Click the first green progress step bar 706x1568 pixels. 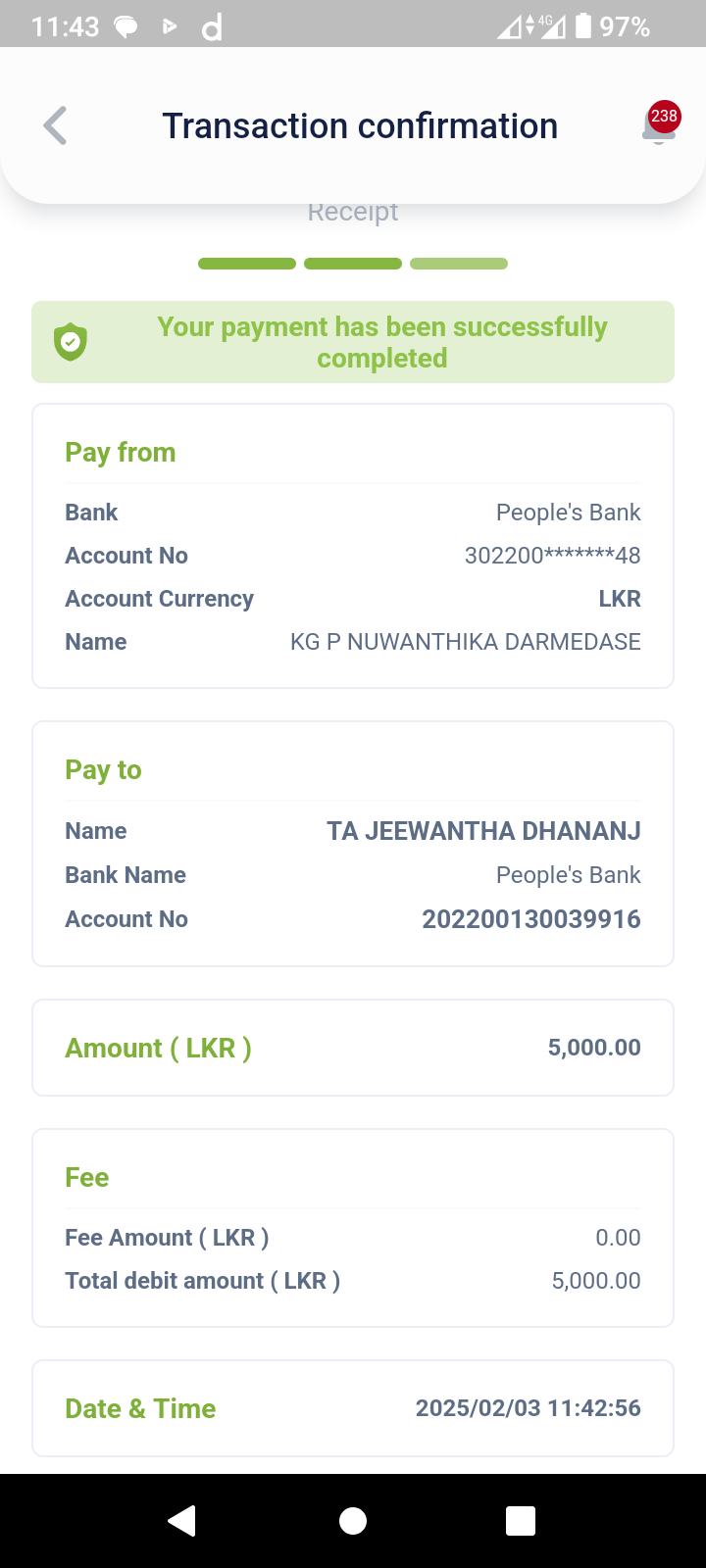click(x=247, y=264)
